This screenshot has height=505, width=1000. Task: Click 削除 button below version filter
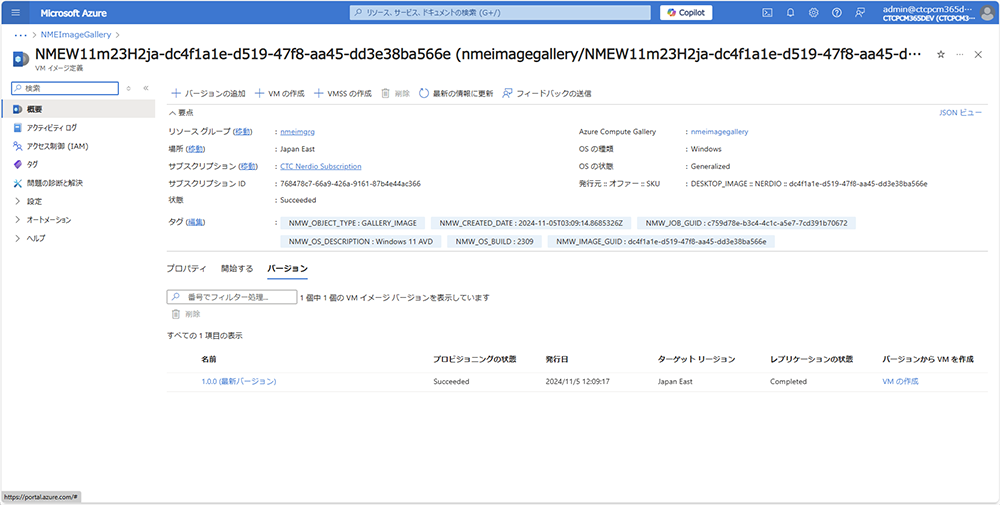tap(186, 314)
